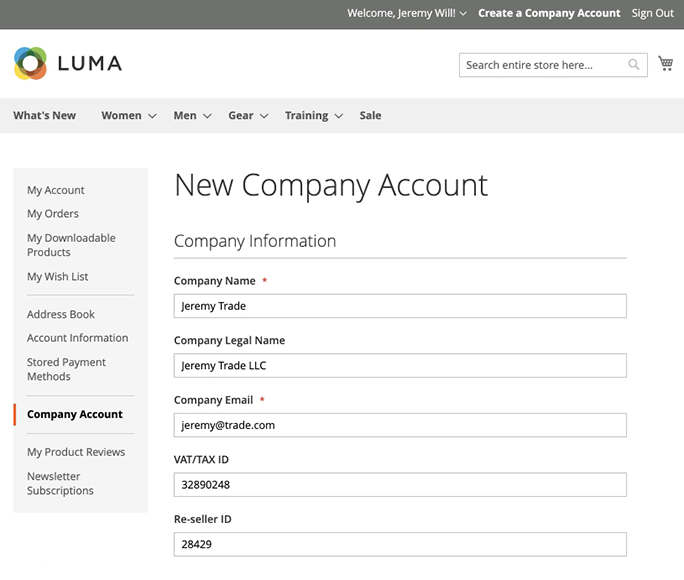Expand the Women menu chevron
This screenshot has width=684, height=580.
(x=152, y=116)
